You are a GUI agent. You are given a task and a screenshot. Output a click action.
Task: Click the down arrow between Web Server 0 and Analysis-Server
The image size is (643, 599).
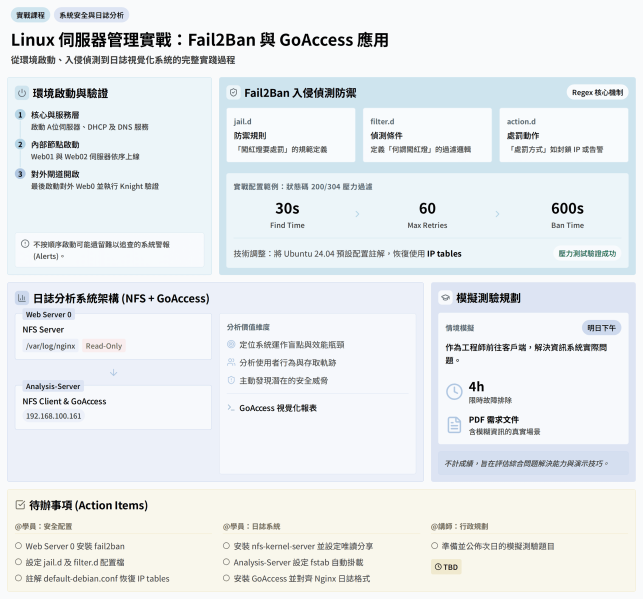[x=114, y=372]
